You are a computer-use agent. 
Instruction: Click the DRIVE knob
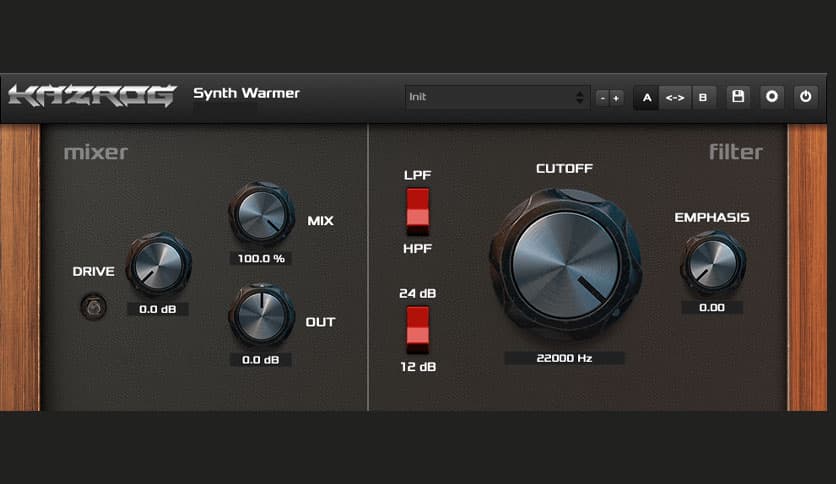coord(158,264)
